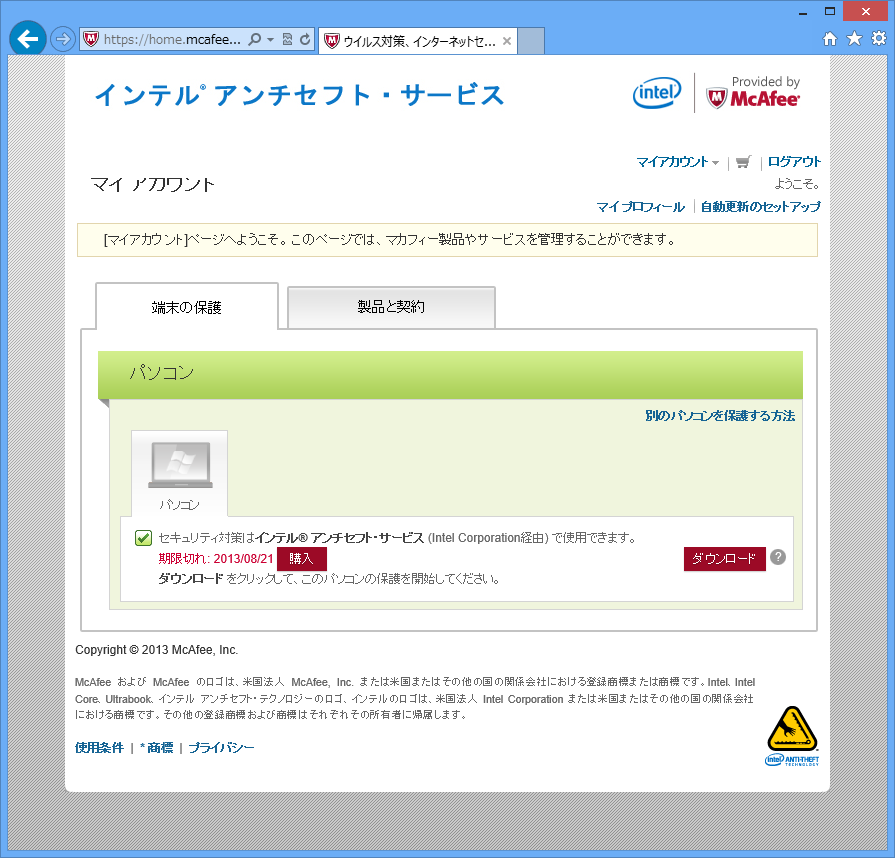This screenshot has height=858, width=895.
Task: Click the Intel Anti-Theft warning logo
Action: [x=792, y=736]
